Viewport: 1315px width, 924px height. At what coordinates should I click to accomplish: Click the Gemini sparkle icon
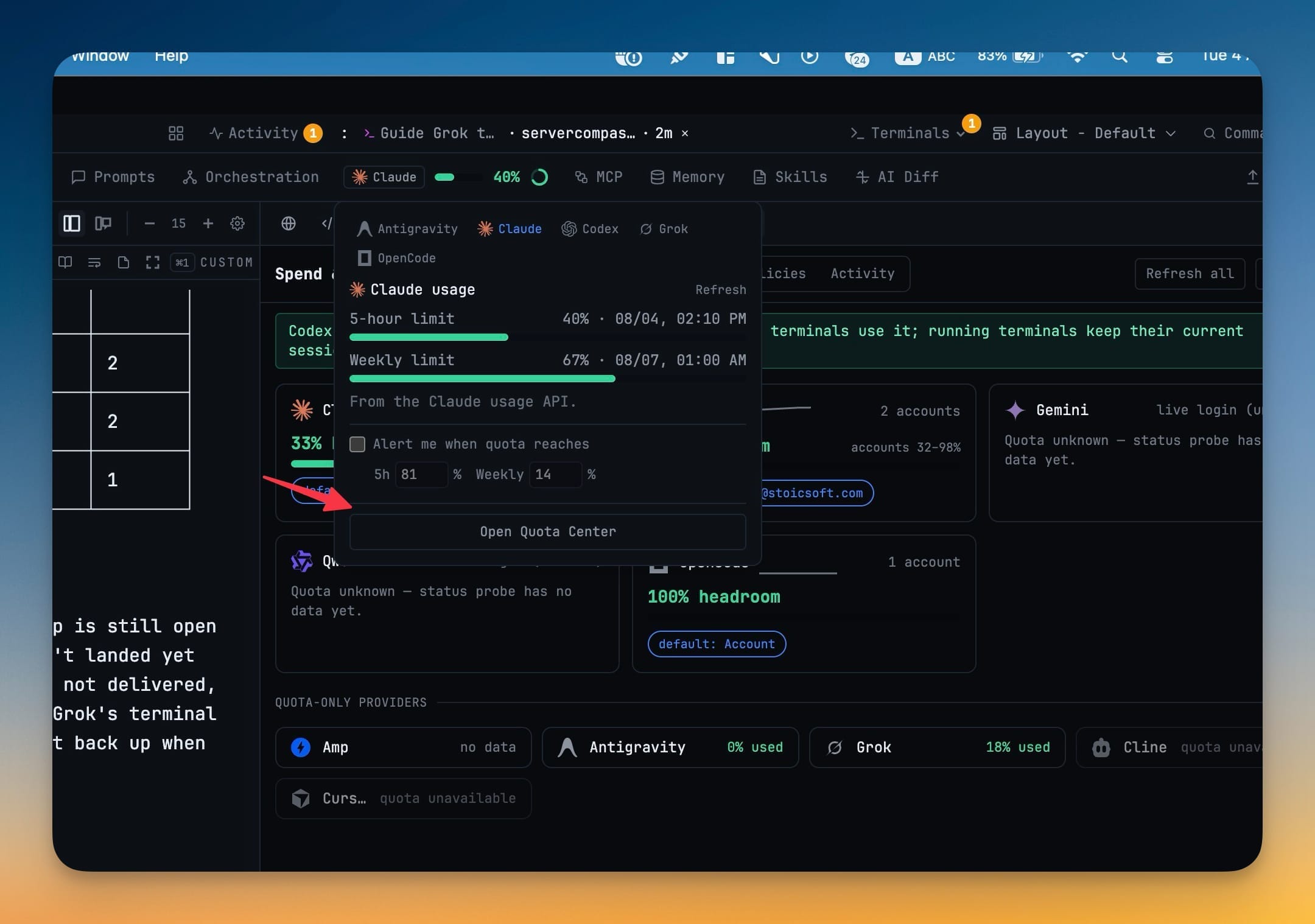(x=1015, y=410)
